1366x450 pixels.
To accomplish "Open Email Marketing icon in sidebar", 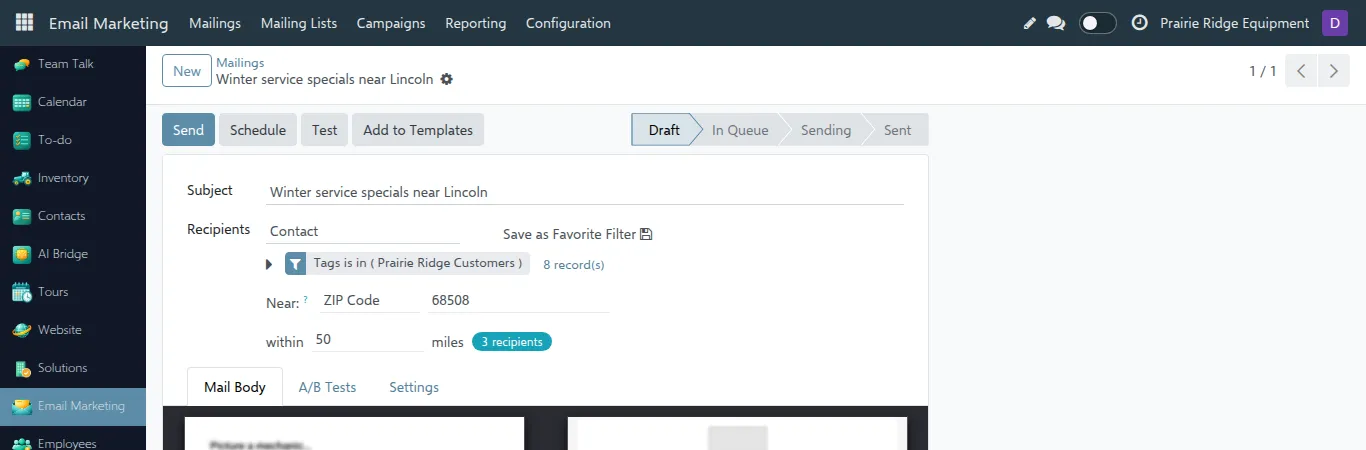I will coord(21,406).
